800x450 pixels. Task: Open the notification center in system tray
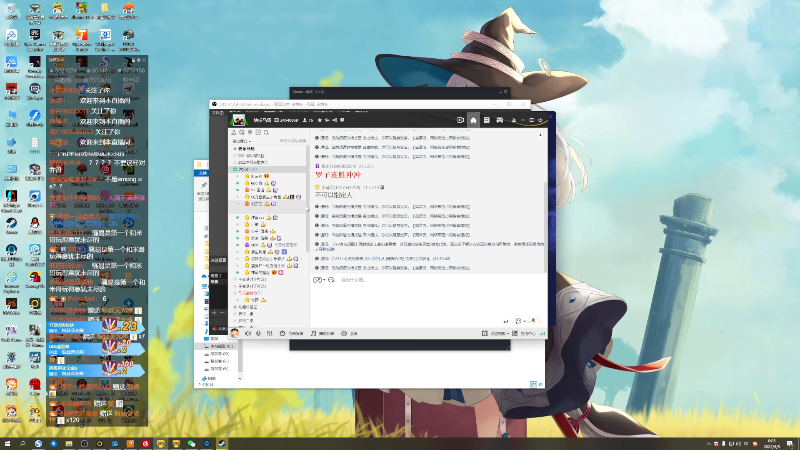click(790, 444)
